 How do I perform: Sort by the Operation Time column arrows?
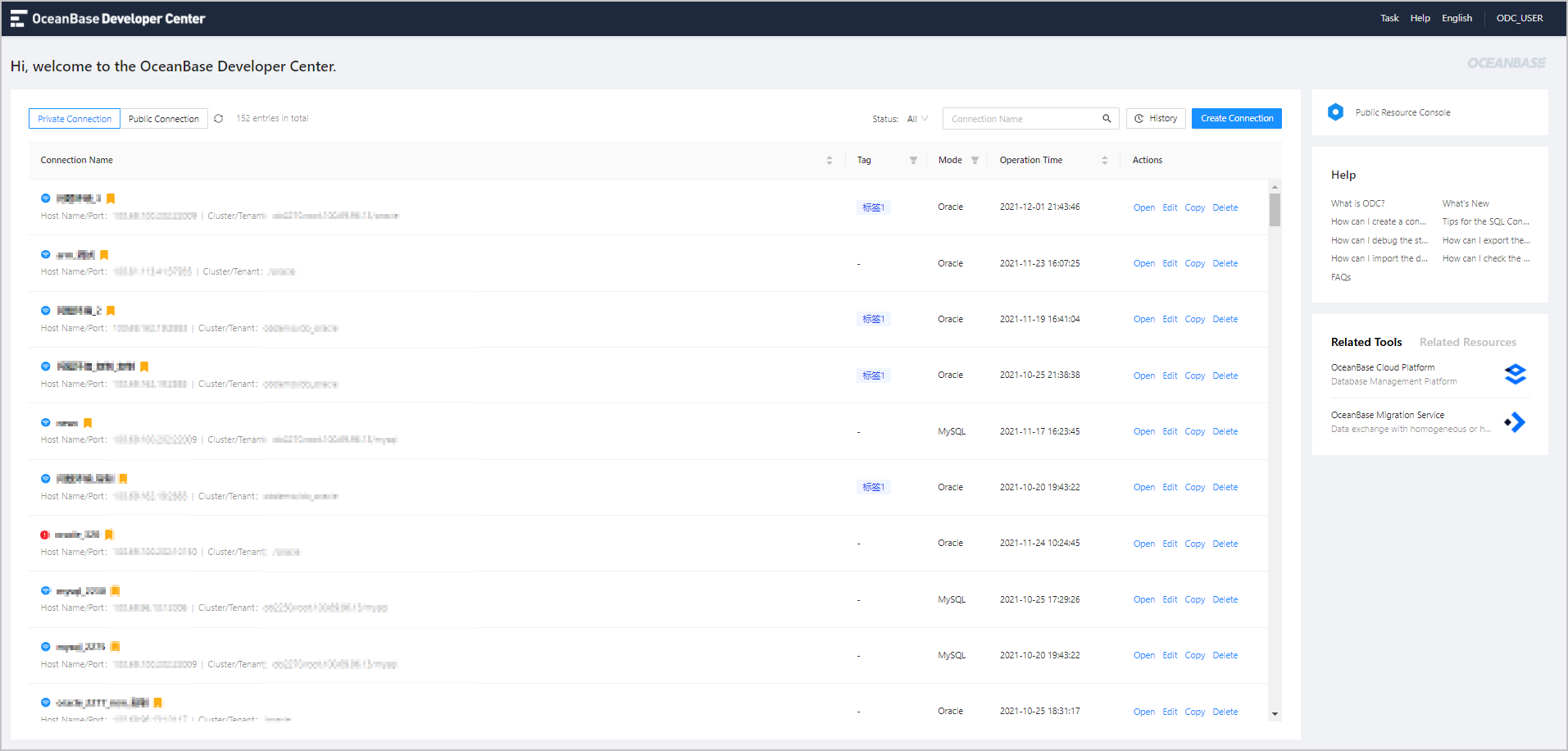pos(1105,161)
